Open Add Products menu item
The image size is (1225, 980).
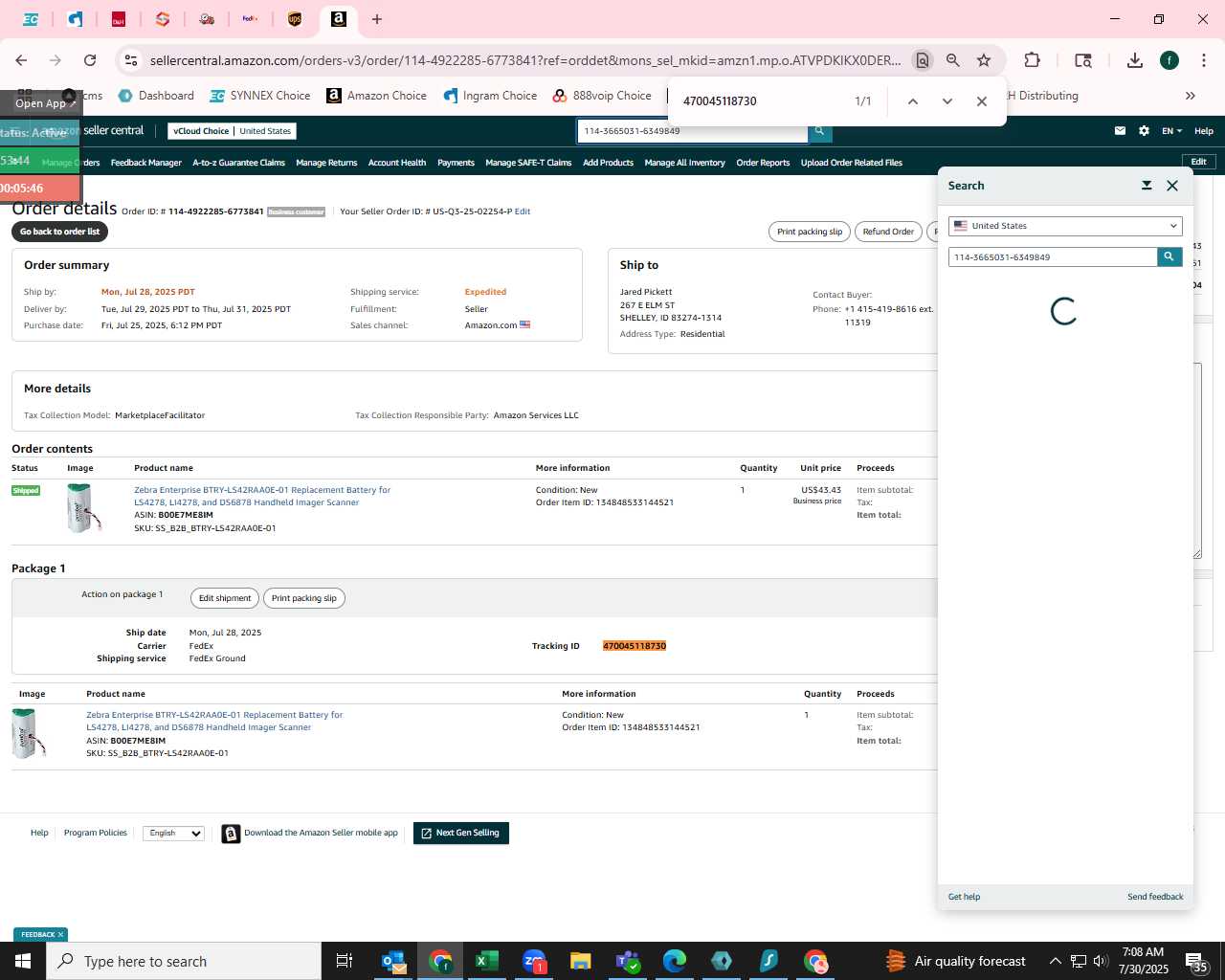coord(608,163)
